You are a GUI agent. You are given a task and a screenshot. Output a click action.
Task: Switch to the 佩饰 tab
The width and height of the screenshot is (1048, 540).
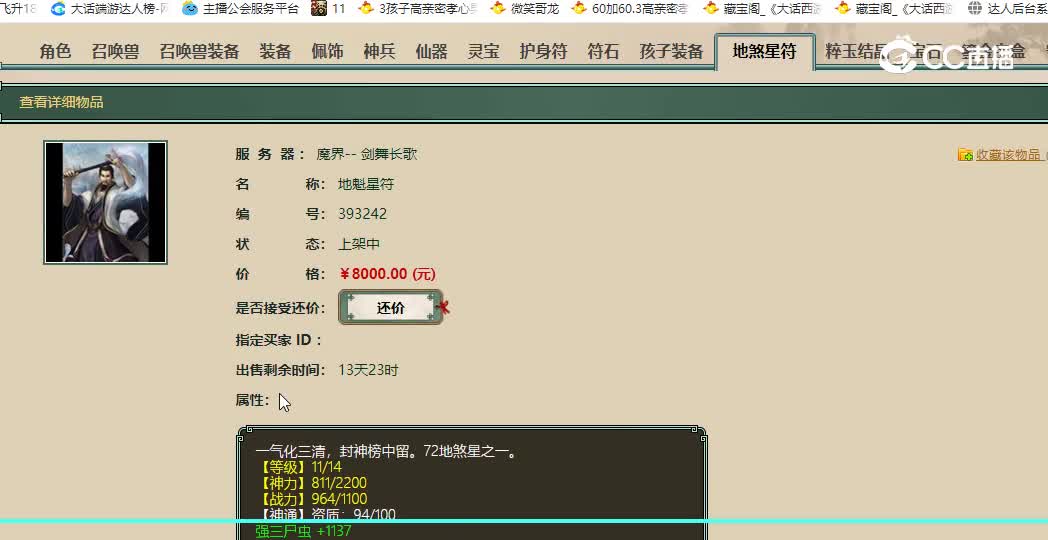328,51
